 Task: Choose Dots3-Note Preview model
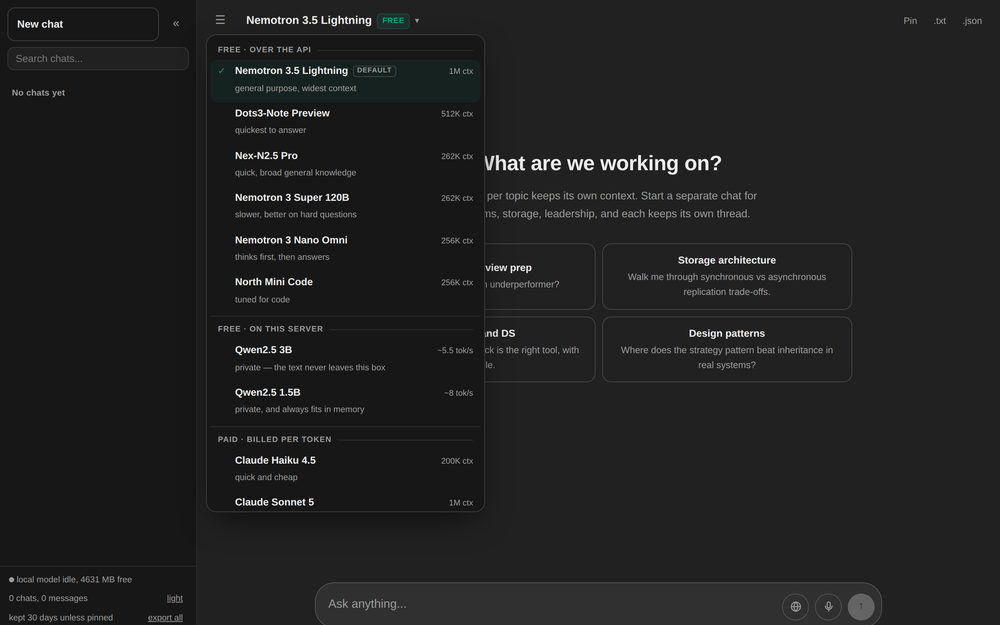(346, 122)
